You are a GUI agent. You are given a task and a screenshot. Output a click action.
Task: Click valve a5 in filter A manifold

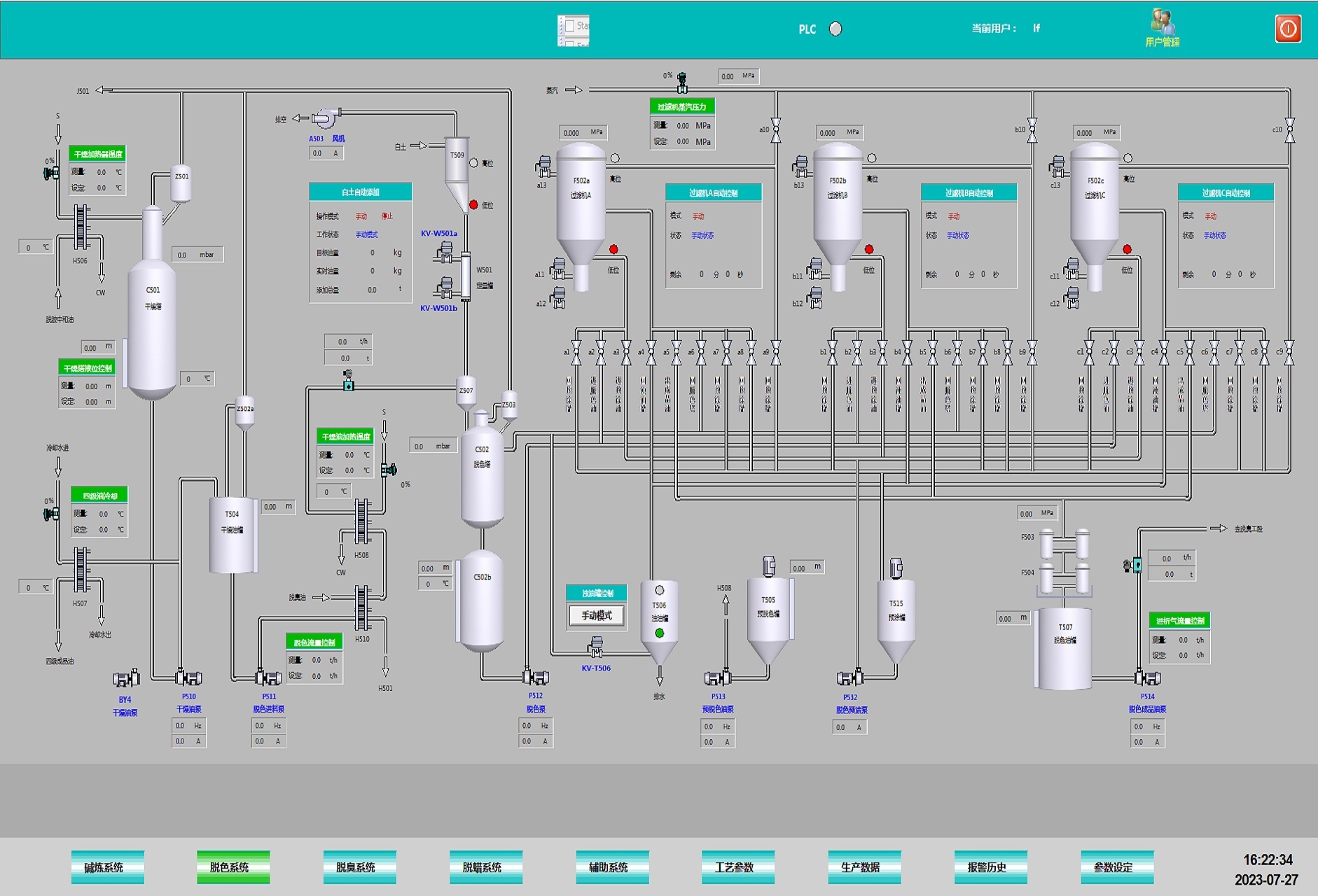click(677, 353)
